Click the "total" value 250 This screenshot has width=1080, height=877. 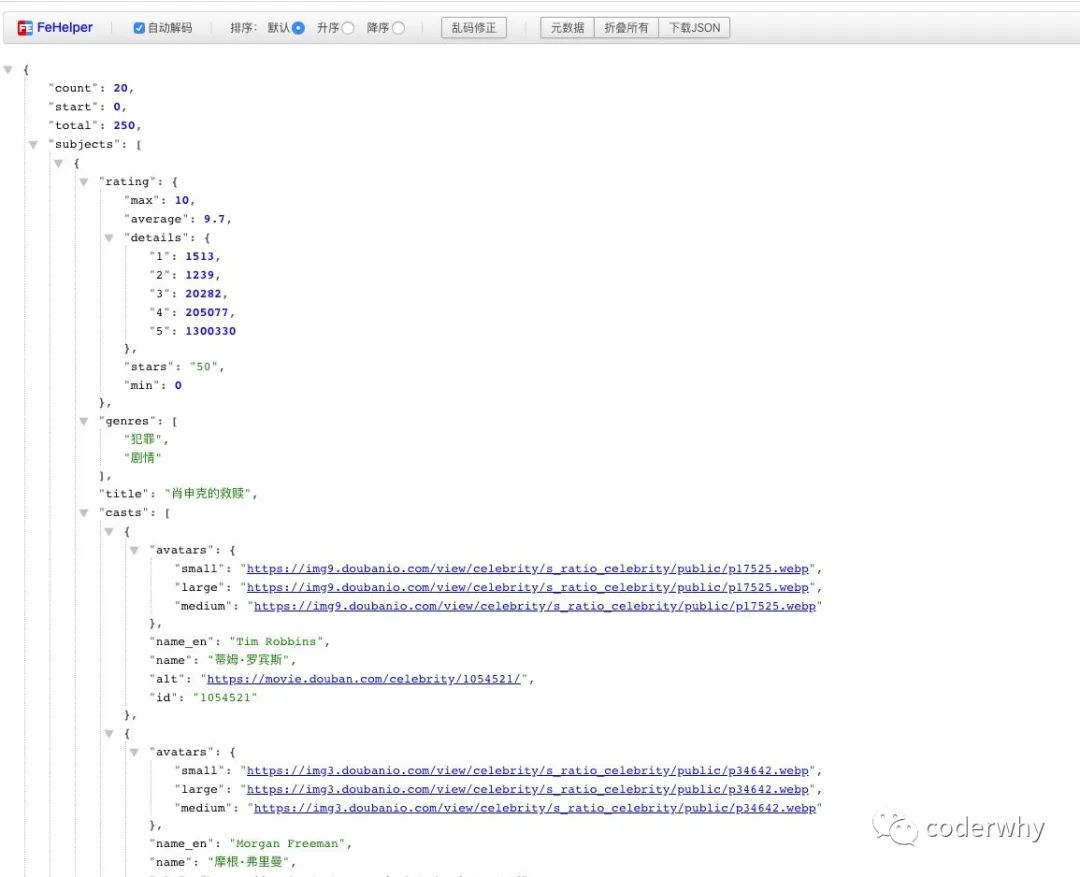[124, 125]
